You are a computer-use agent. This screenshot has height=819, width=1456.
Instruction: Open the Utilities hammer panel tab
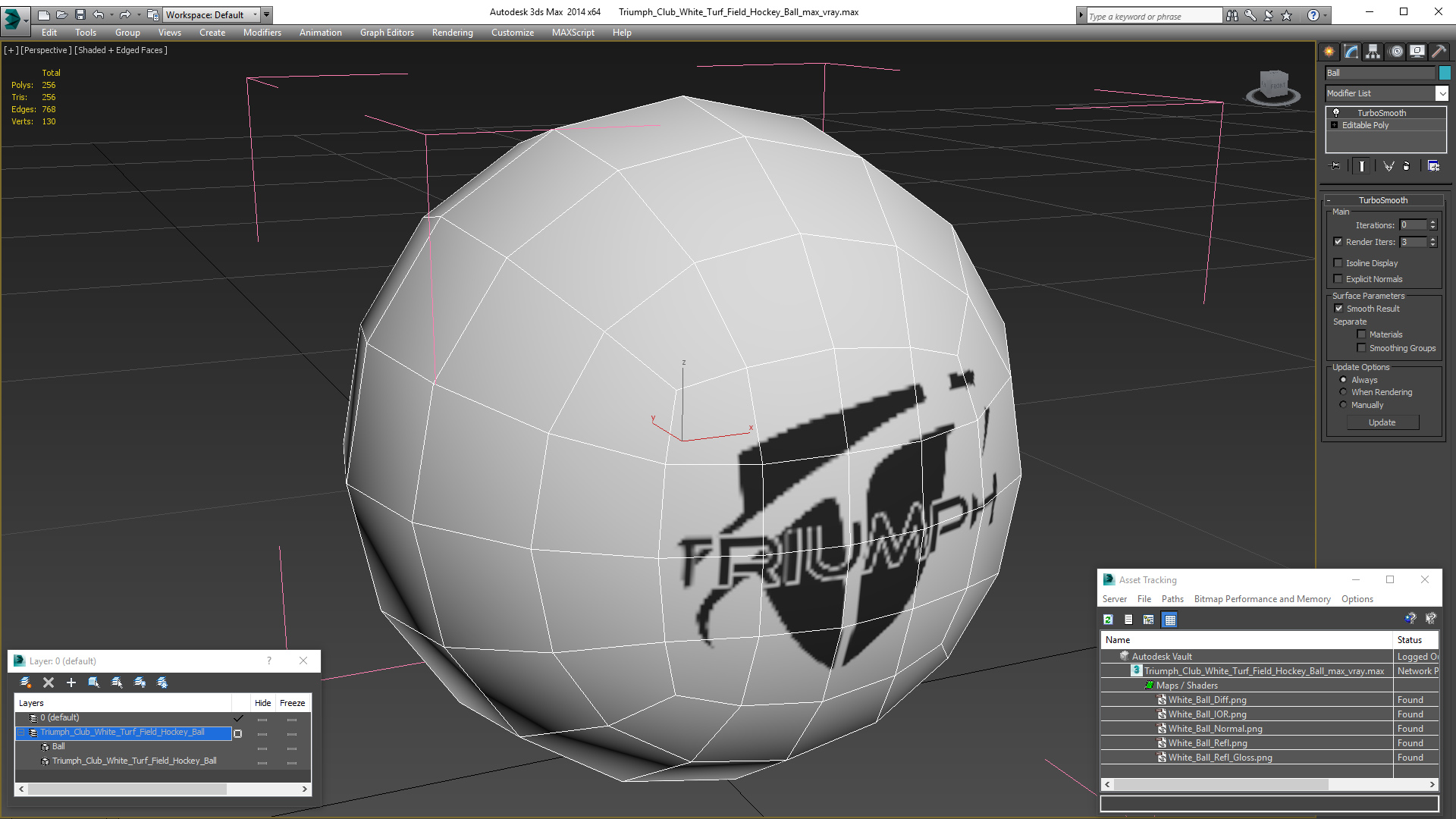[1439, 52]
